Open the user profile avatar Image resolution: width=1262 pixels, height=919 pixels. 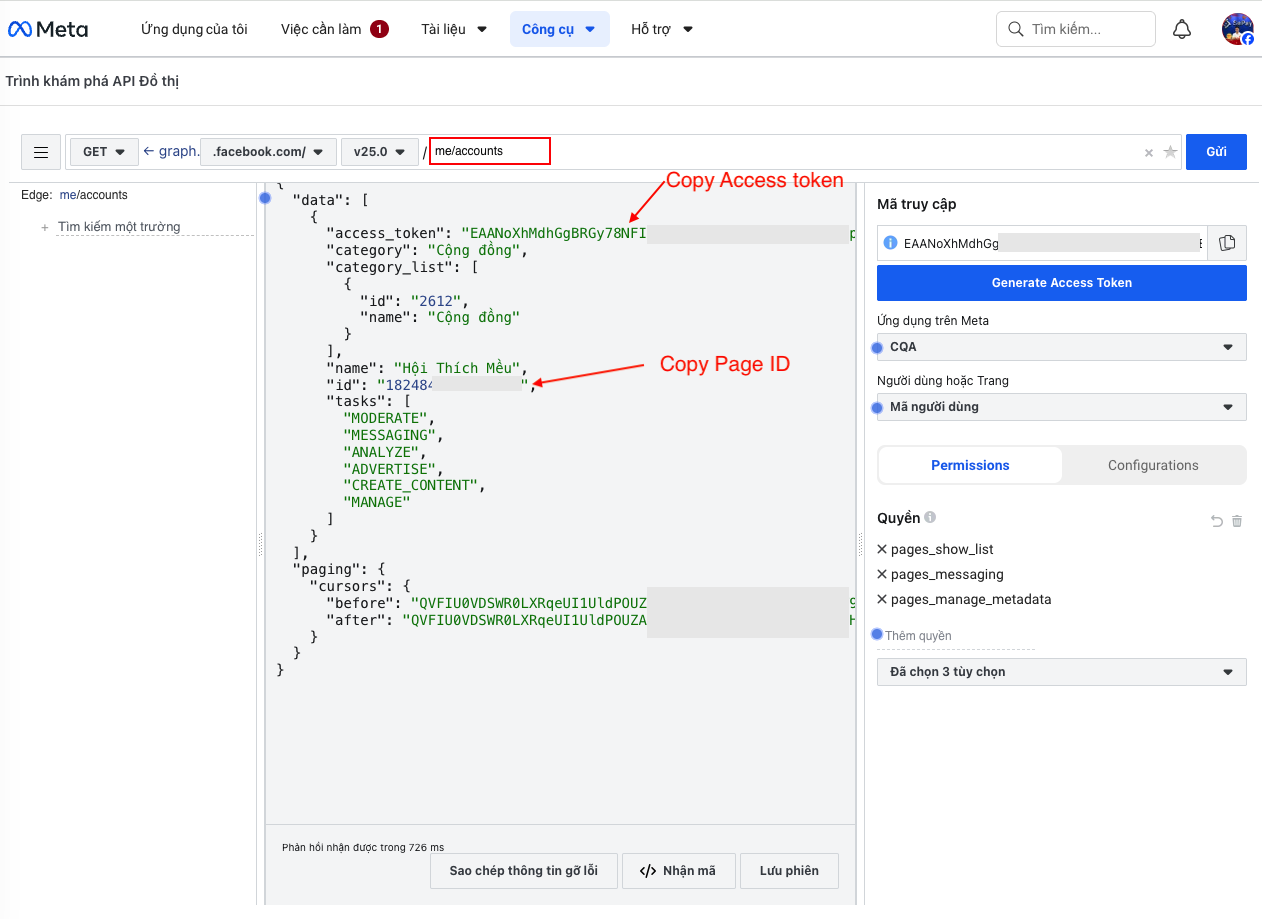tap(1237, 29)
